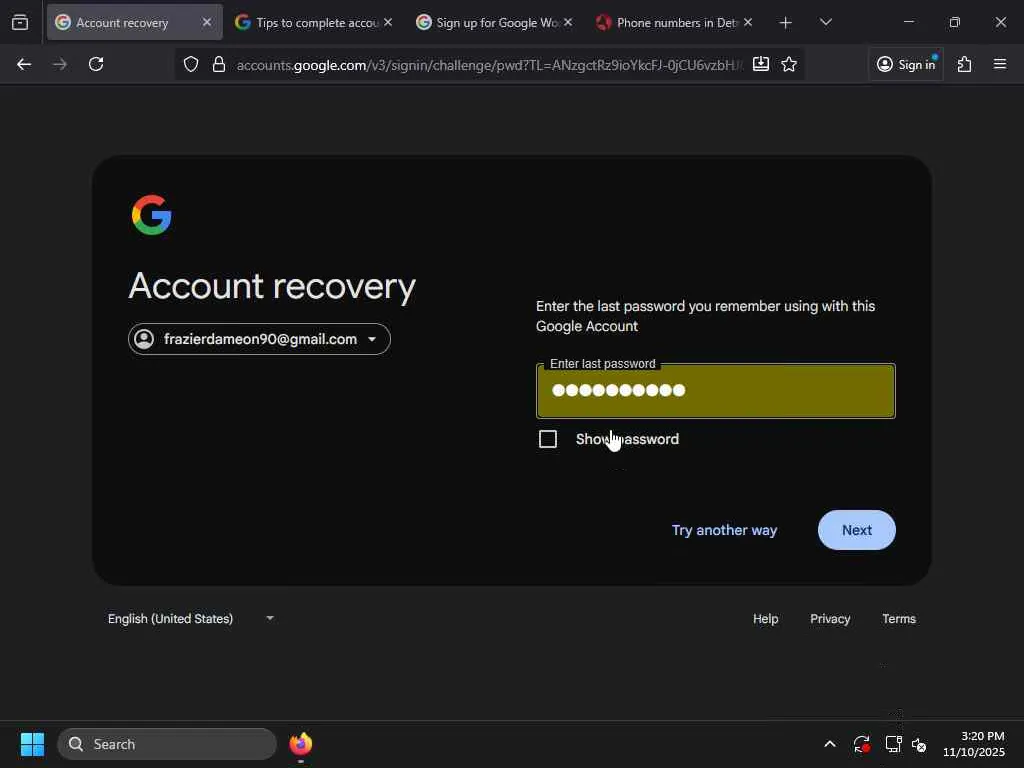Open tracking protection shield icon
Image resolution: width=1024 pixels, height=768 pixels.
[191, 64]
